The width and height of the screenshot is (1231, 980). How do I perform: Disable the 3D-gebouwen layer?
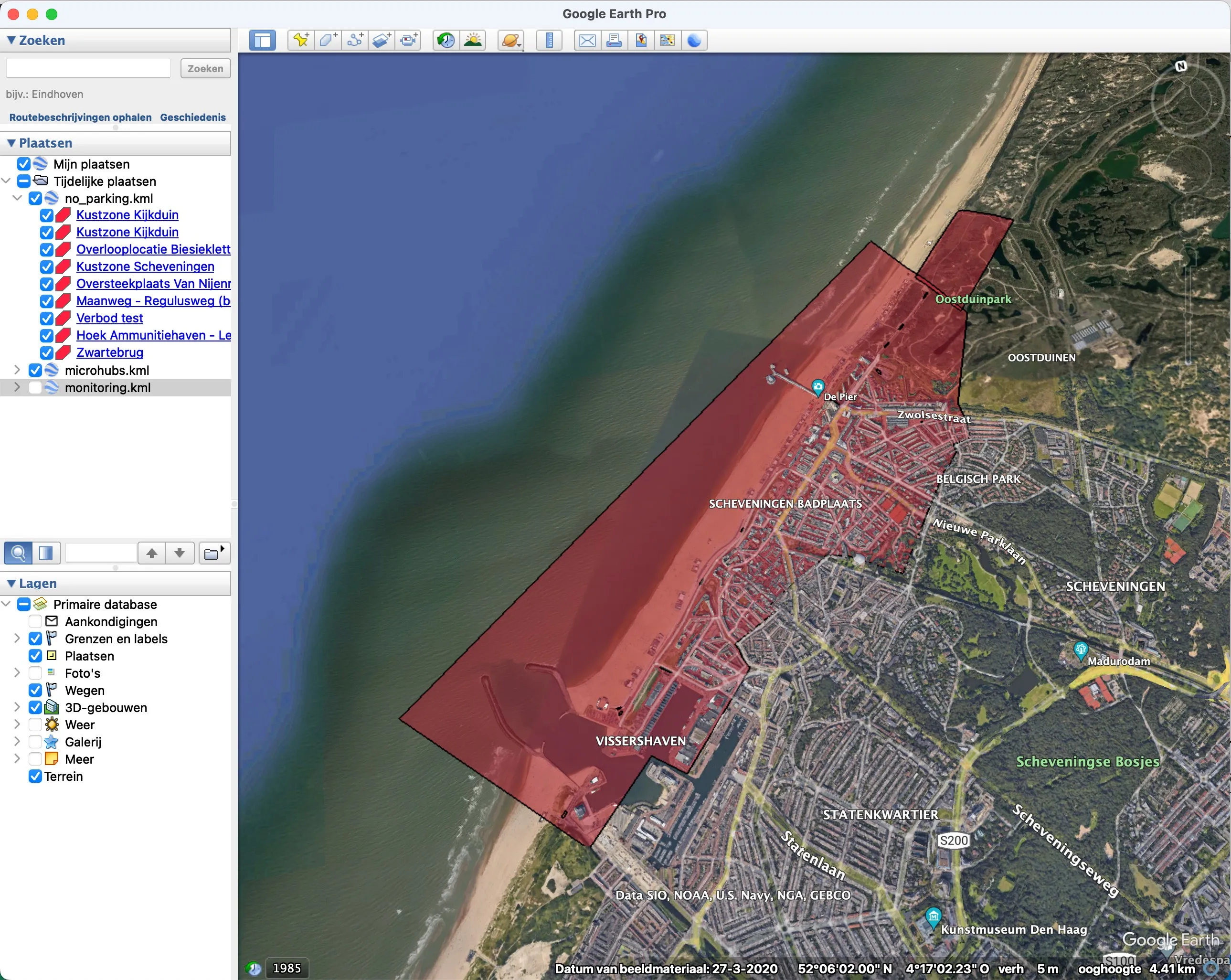(35, 707)
